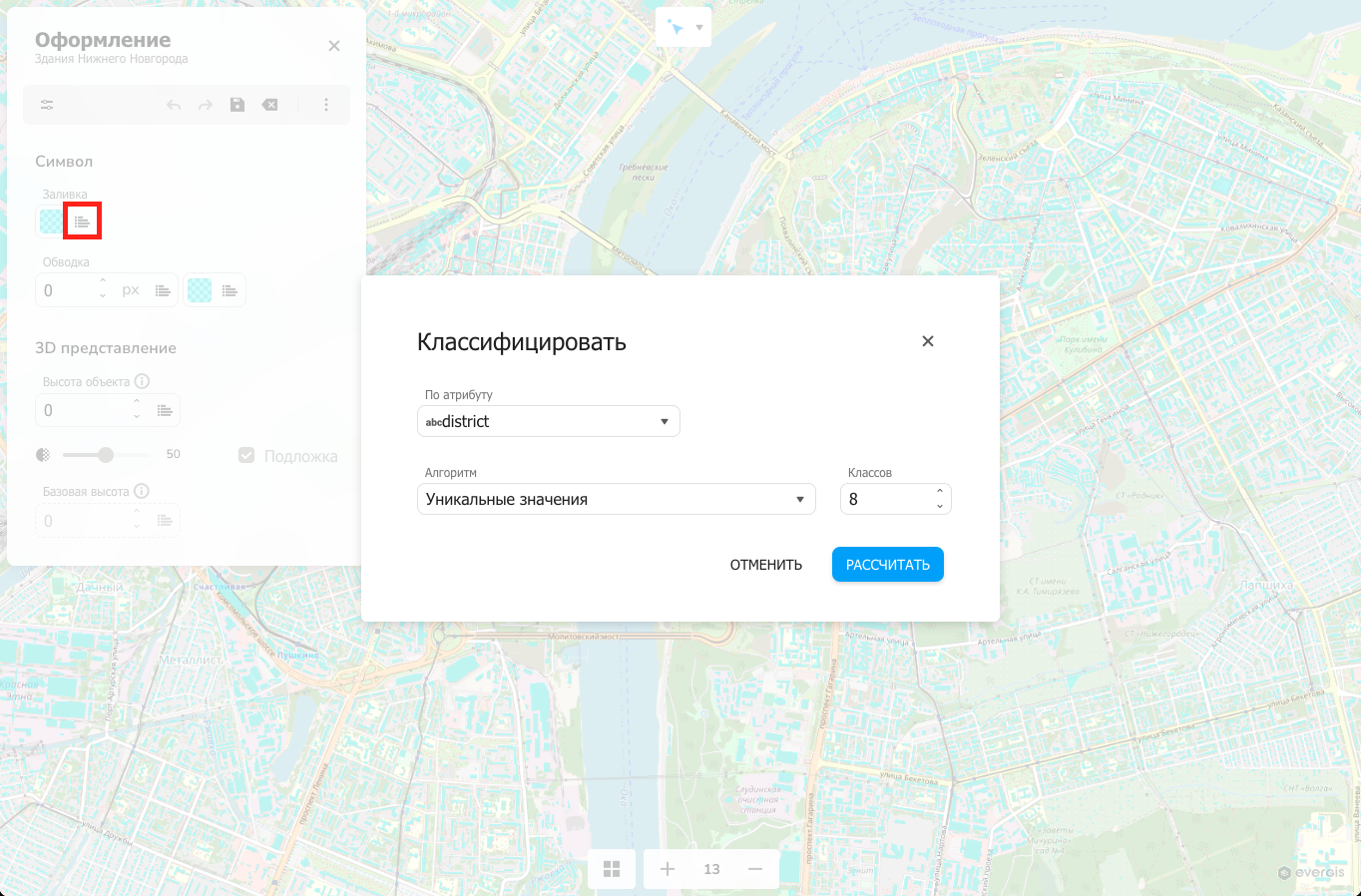Focus the Обводка width input field
Image resolution: width=1361 pixels, height=896 pixels.
click(x=66, y=290)
